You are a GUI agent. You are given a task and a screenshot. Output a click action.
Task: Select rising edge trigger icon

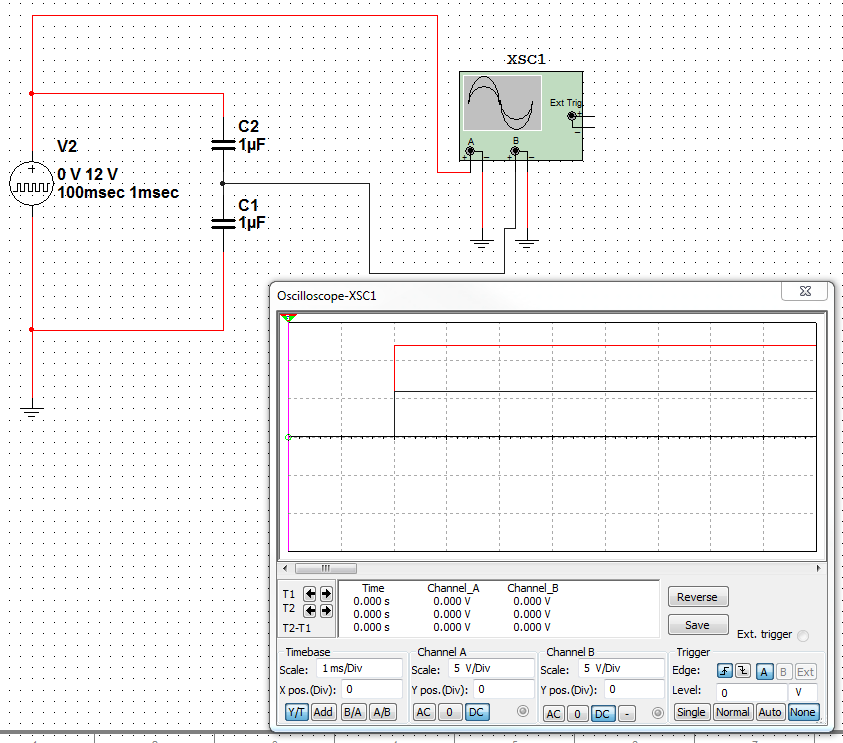pyautogui.click(x=726, y=671)
